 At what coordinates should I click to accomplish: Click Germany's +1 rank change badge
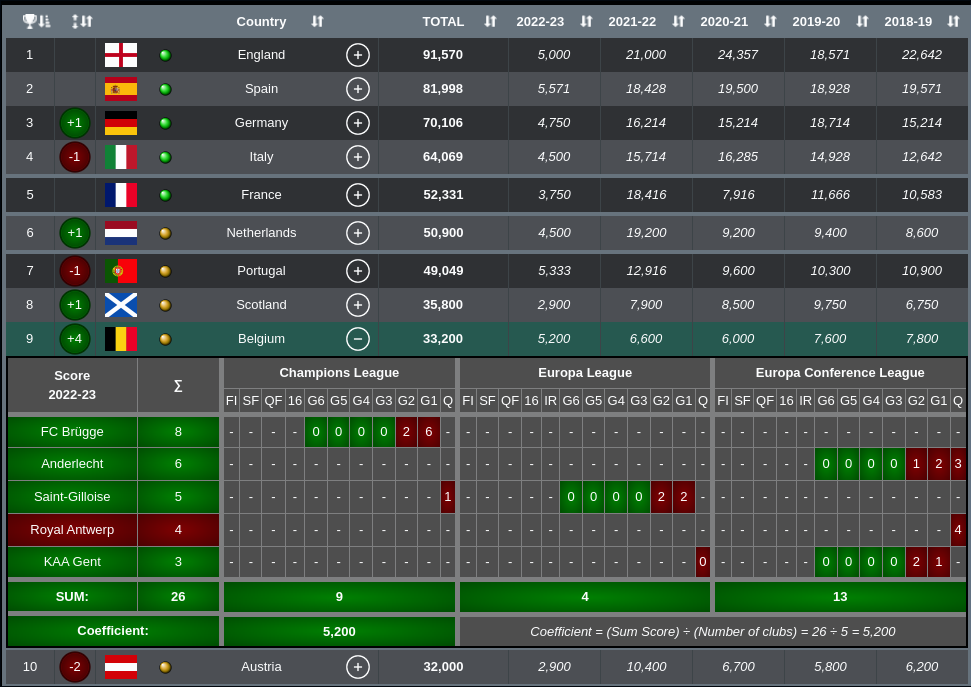pyautogui.click(x=75, y=123)
